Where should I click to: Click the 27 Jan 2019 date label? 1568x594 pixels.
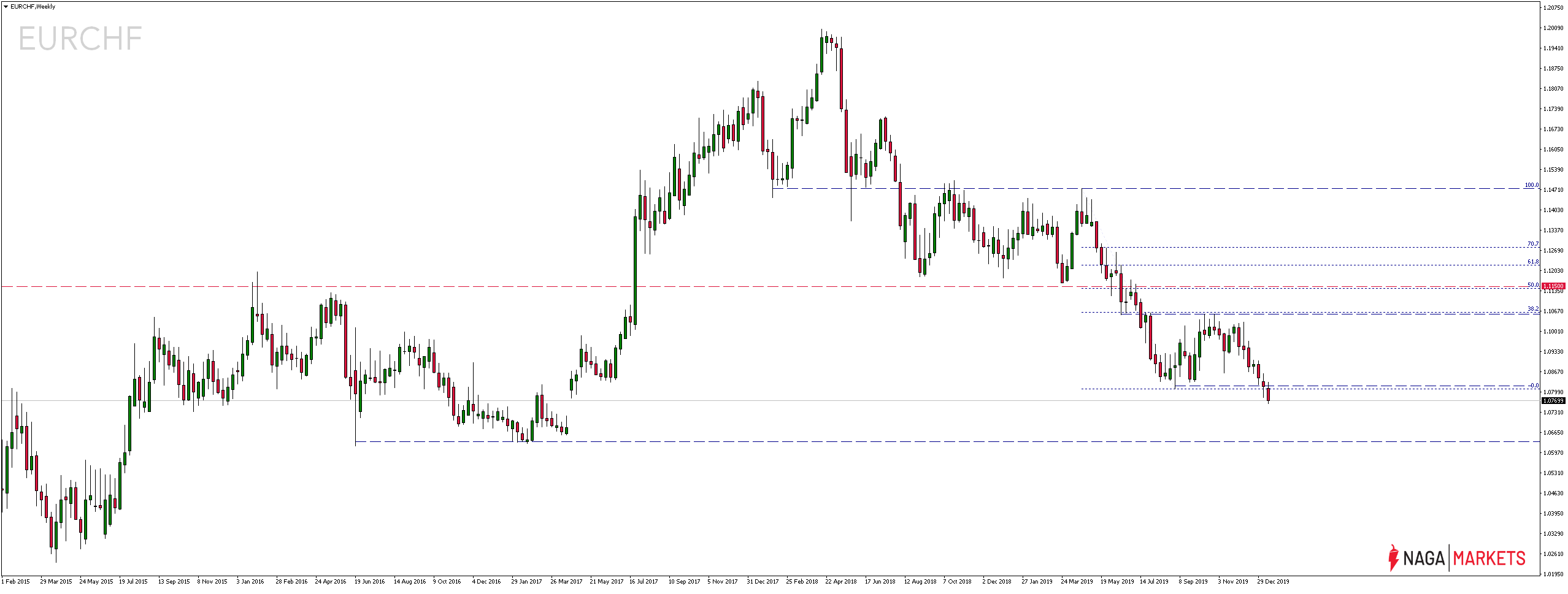pyautogui.click(x=1037, y=582)
